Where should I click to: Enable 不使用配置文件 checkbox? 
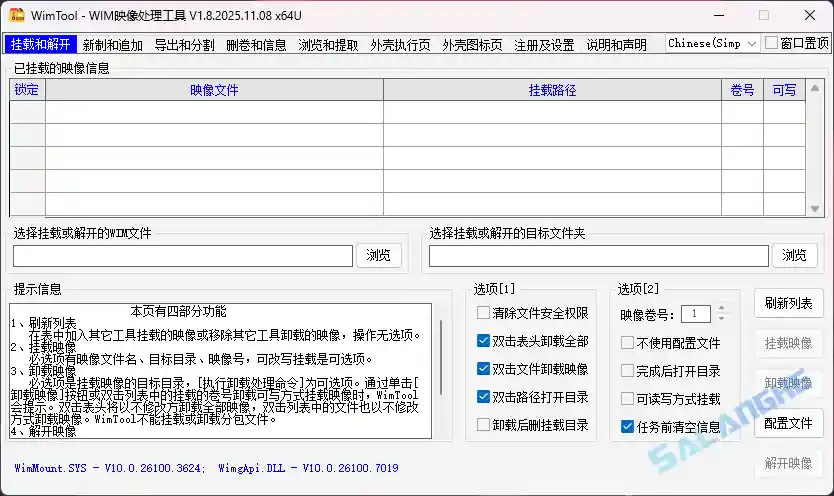coord(628,342)
